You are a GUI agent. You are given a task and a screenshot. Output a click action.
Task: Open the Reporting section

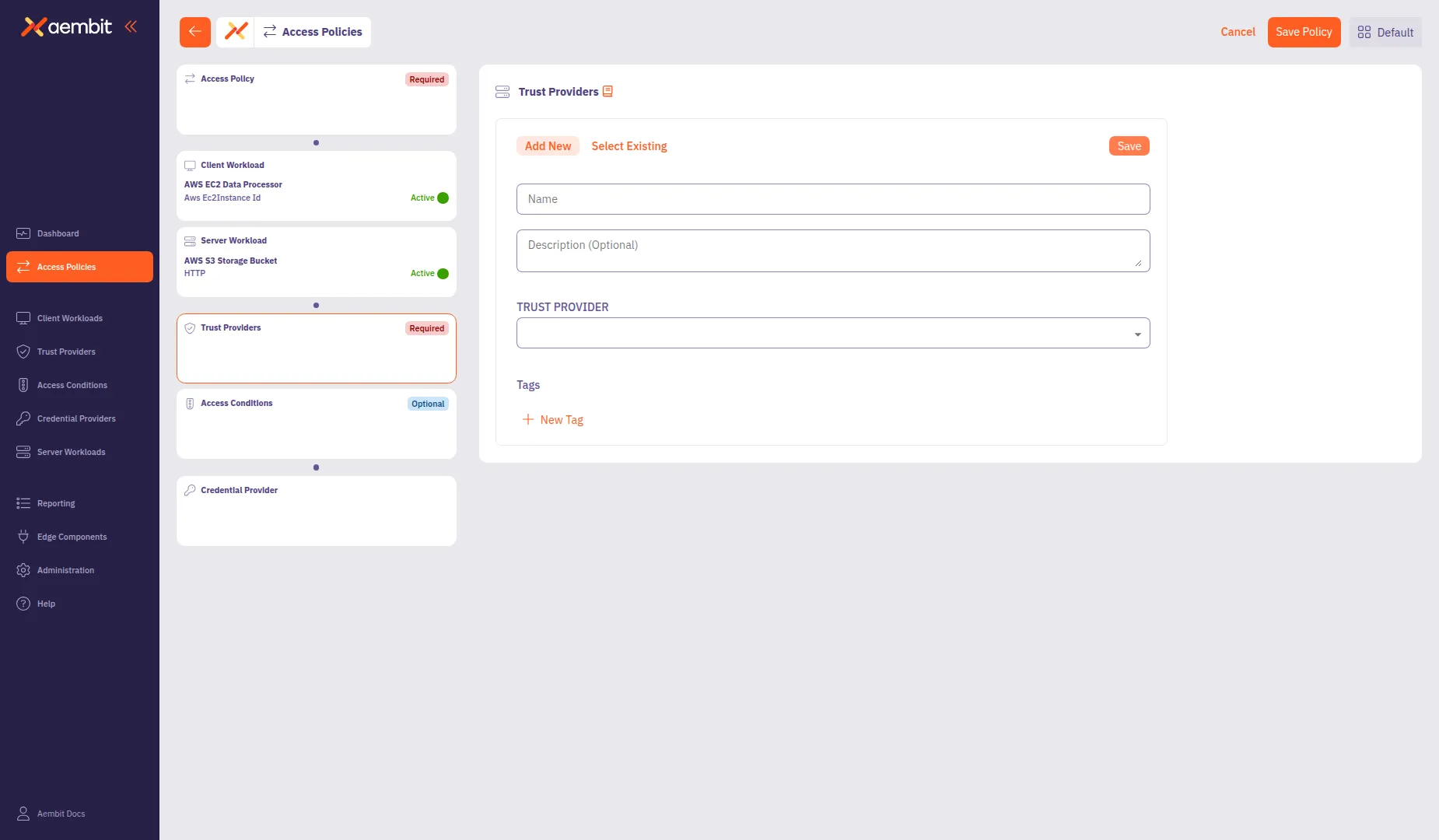point(55,503)
